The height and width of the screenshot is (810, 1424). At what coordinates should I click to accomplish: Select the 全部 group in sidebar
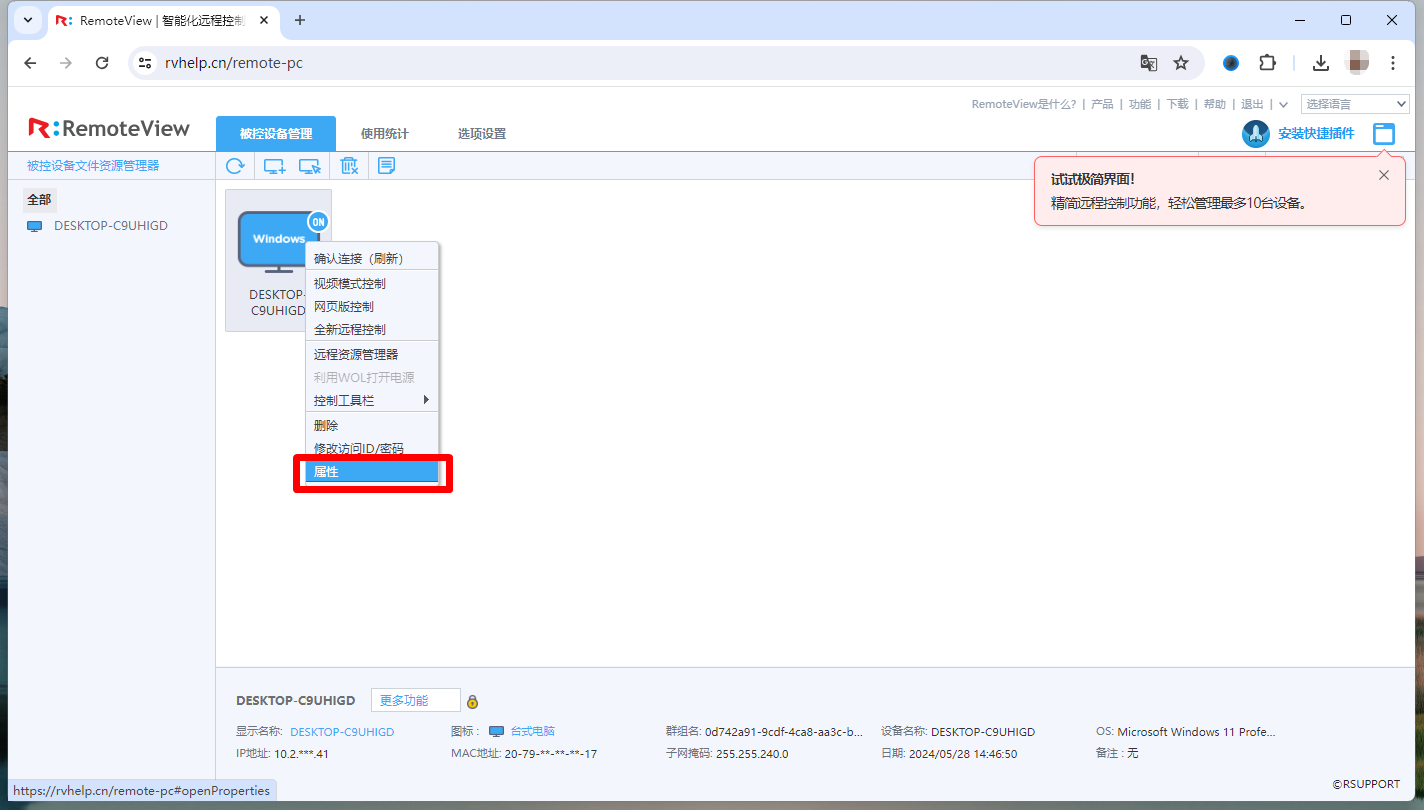coord(39,199)
